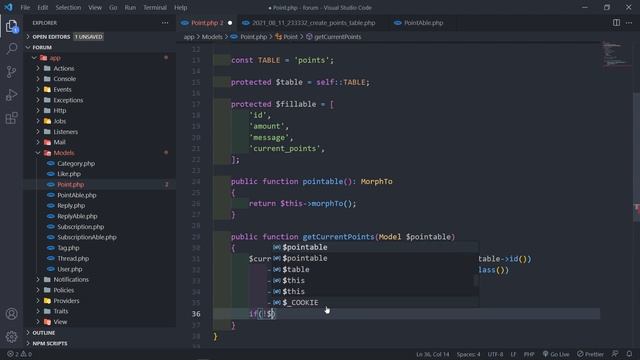Open the Search view icon
Viewport: 640px width, 360px height.
[11, 49]
